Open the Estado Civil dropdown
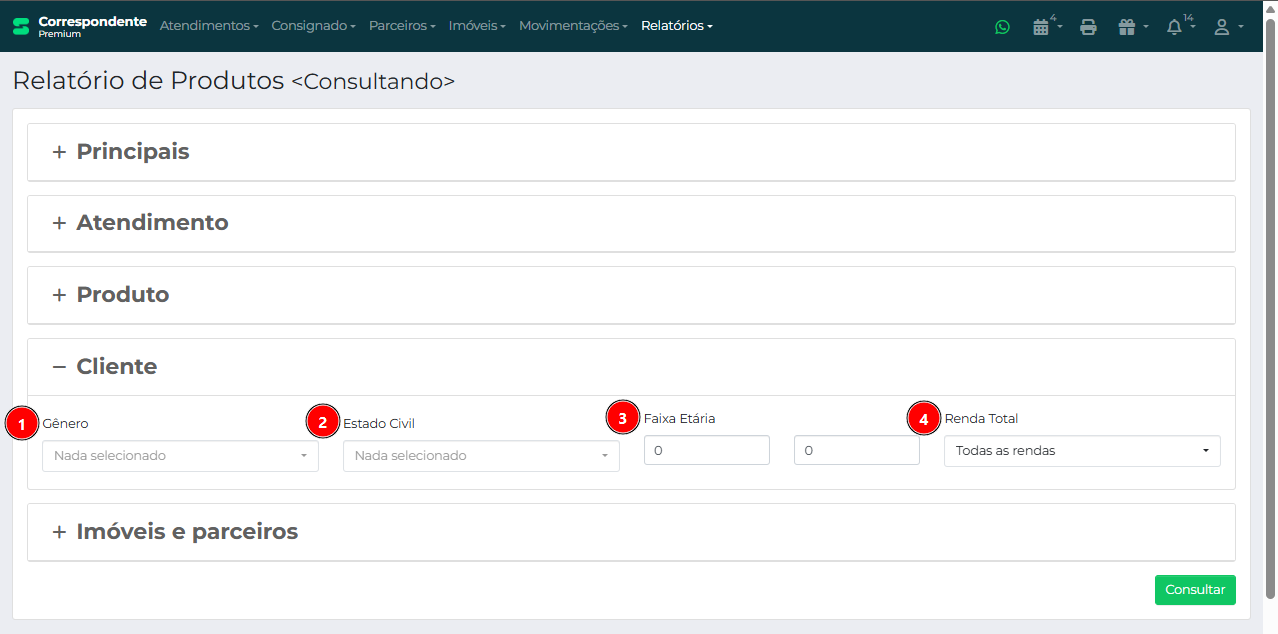 point(481,456)
